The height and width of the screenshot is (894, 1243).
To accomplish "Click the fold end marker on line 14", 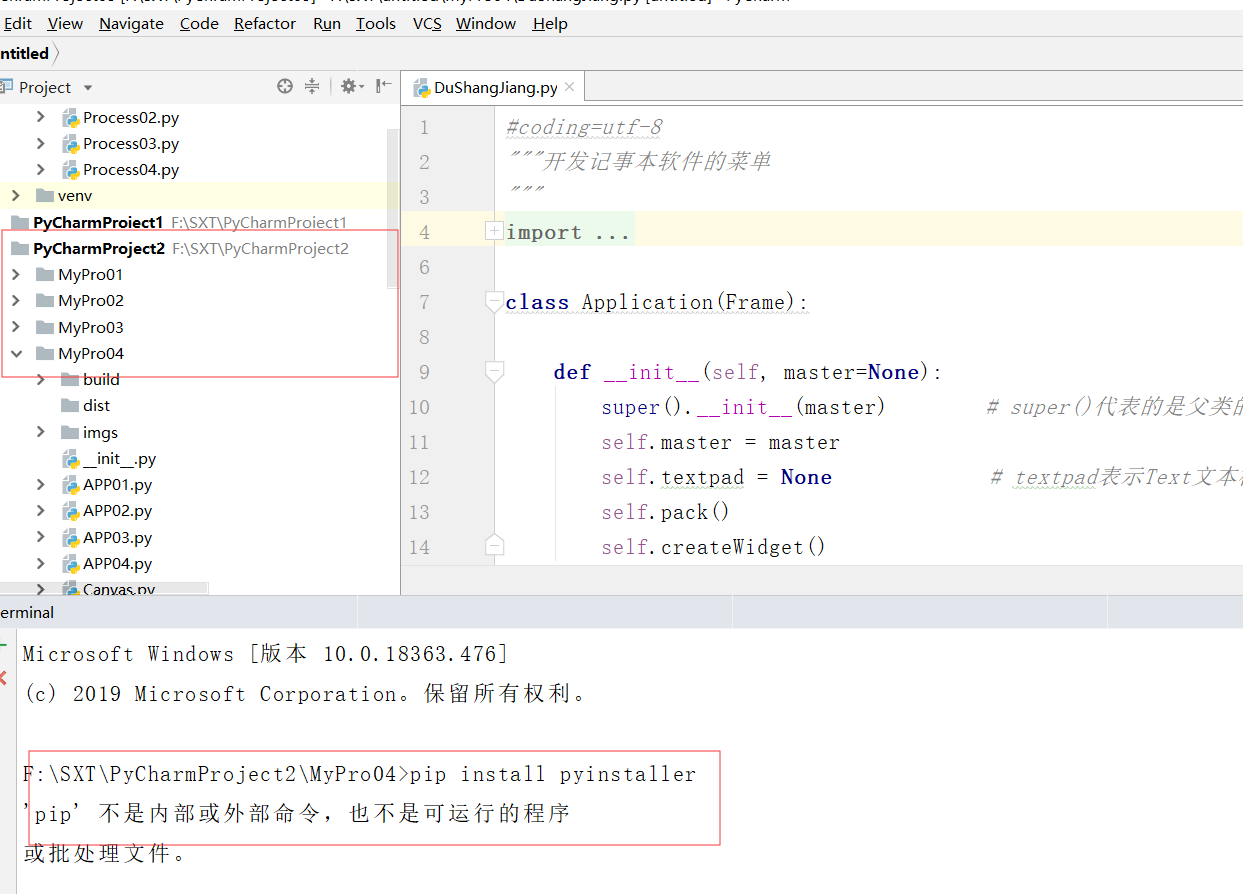I will (x=494, y=546).
